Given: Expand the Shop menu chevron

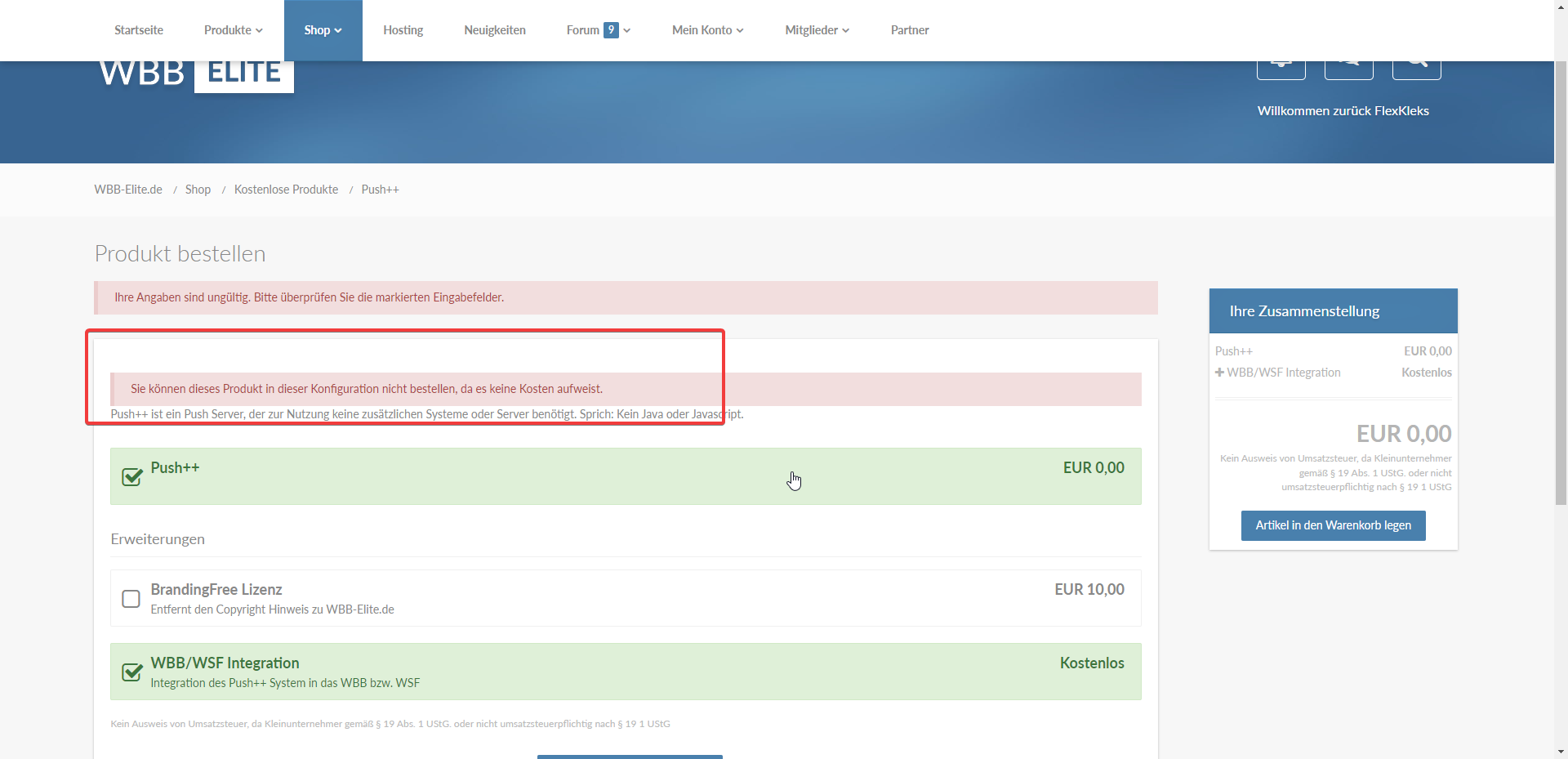Looking at the screenshot, I should click(338, 31).
